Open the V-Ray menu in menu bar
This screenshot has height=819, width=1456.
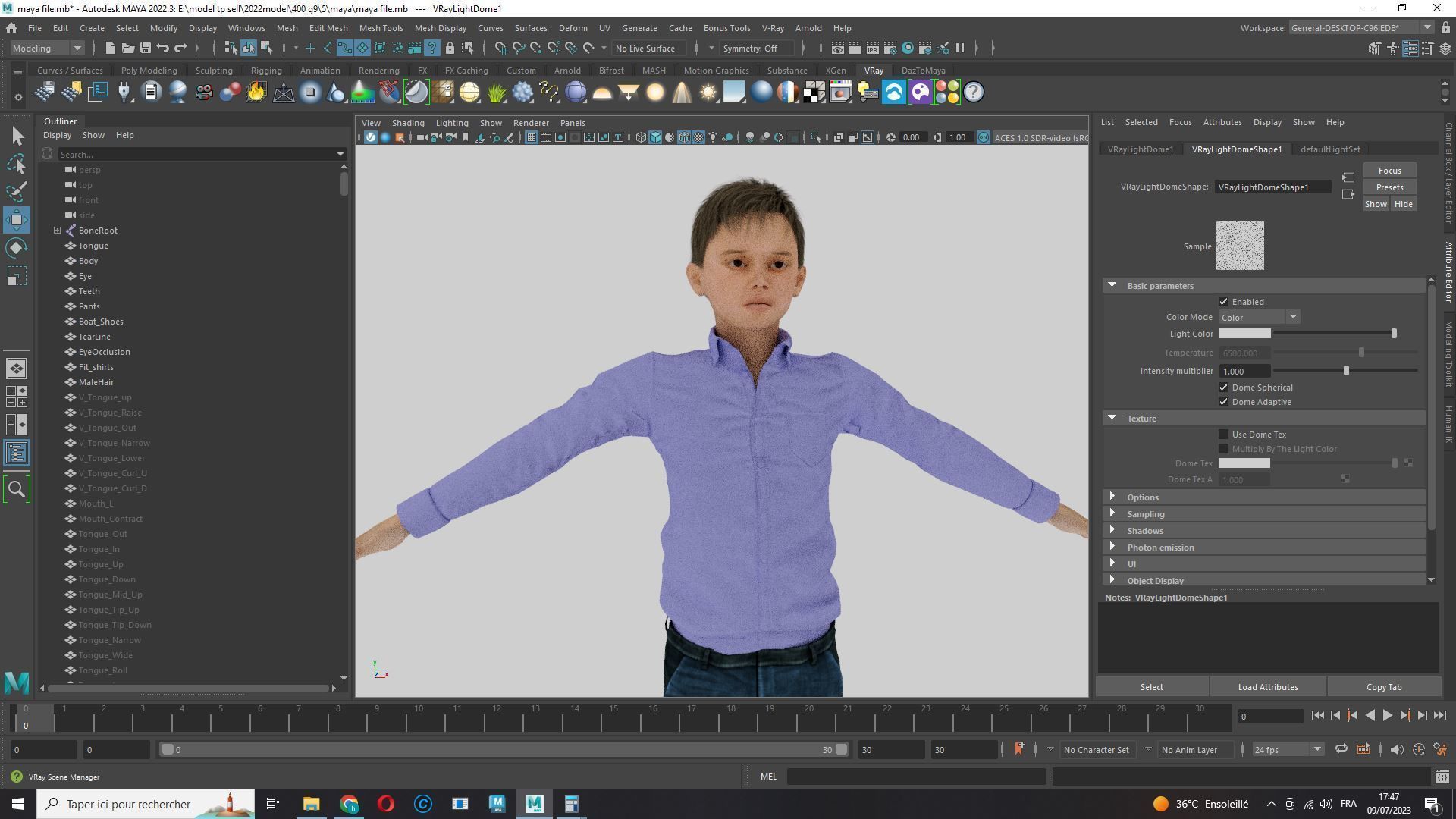773,28
